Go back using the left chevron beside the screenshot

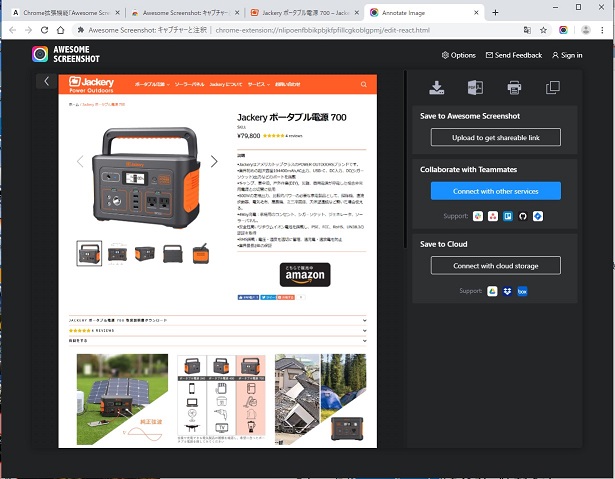coord(46,81)
